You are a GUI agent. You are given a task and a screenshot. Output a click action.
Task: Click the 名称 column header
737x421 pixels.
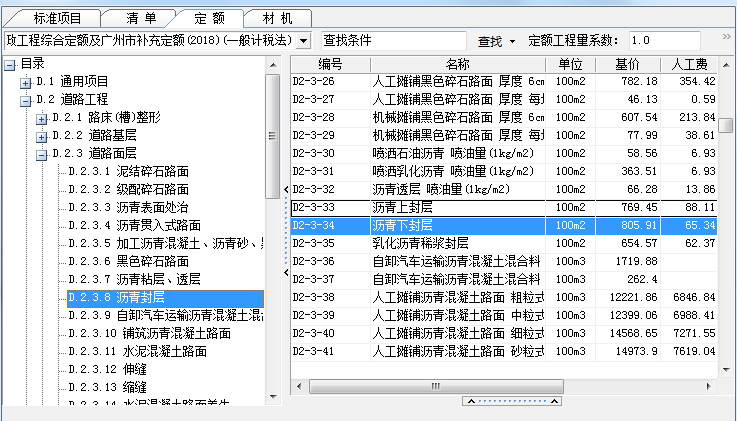tap(458, 64)
